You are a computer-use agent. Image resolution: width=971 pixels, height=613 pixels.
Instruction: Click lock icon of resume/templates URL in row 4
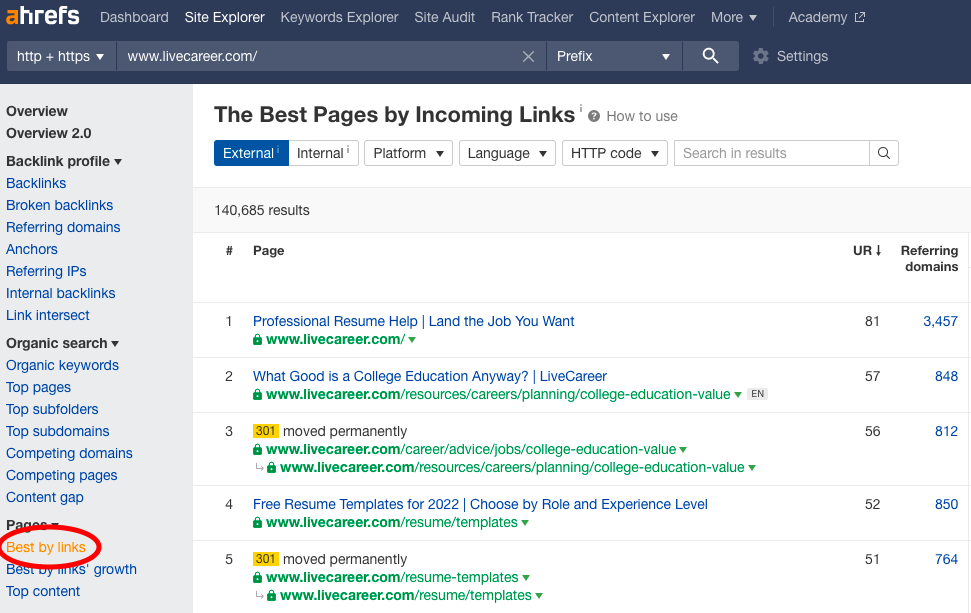258,523
